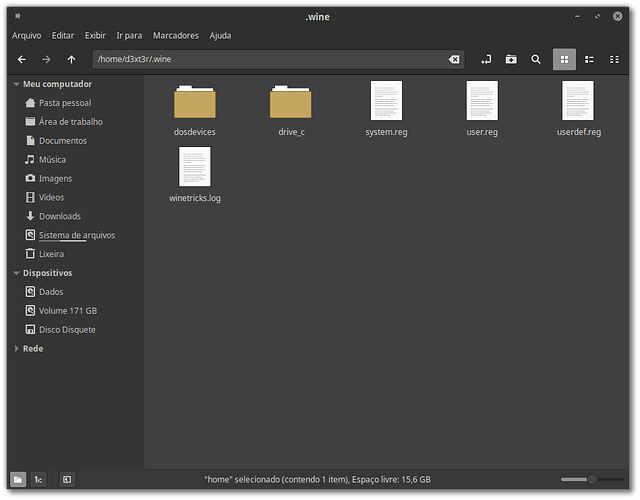Collapse the Dispositivos section
Image resolution: width=640 pixels, height=500 pixels.
pyautogui.click(x=16, y=273)
